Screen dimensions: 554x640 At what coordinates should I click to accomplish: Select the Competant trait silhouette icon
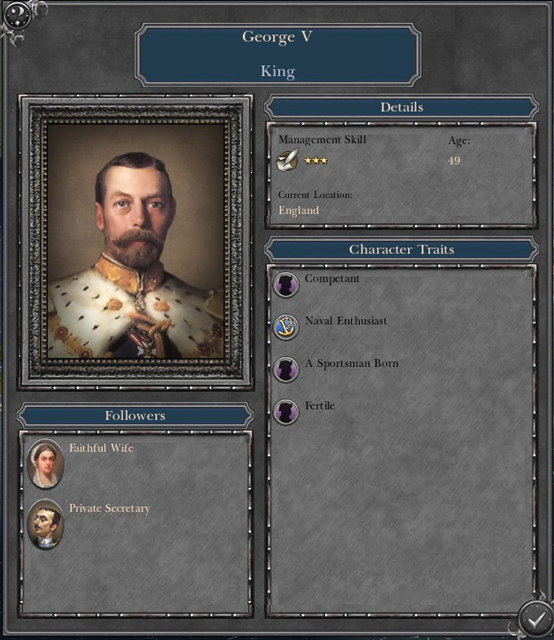[x=286, y=284]
